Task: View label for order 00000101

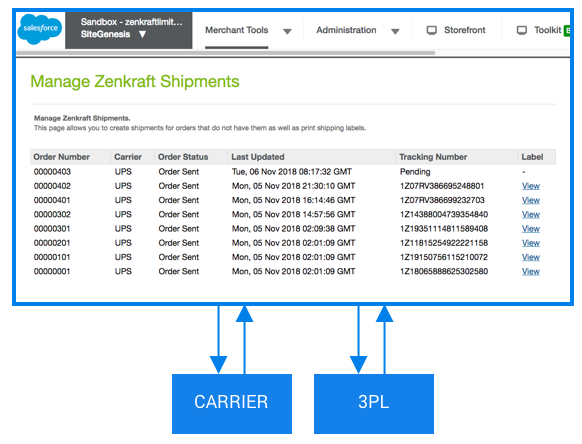Action: [x=531, y=257]
